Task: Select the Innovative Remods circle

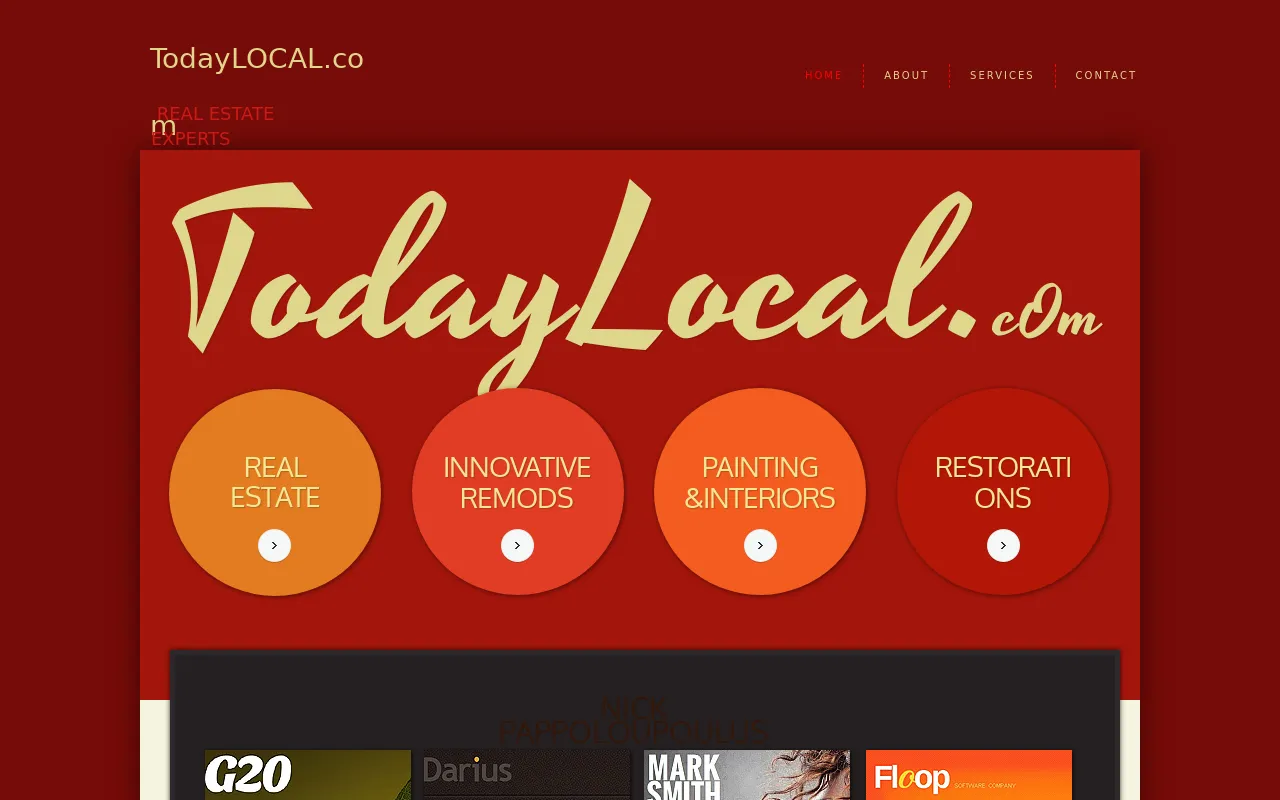Action: point(518,492)
